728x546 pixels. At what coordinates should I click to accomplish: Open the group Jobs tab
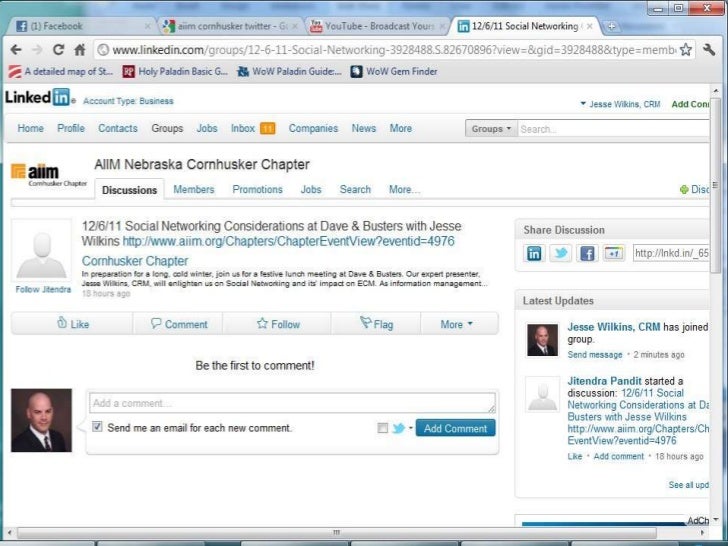[311, 189]
